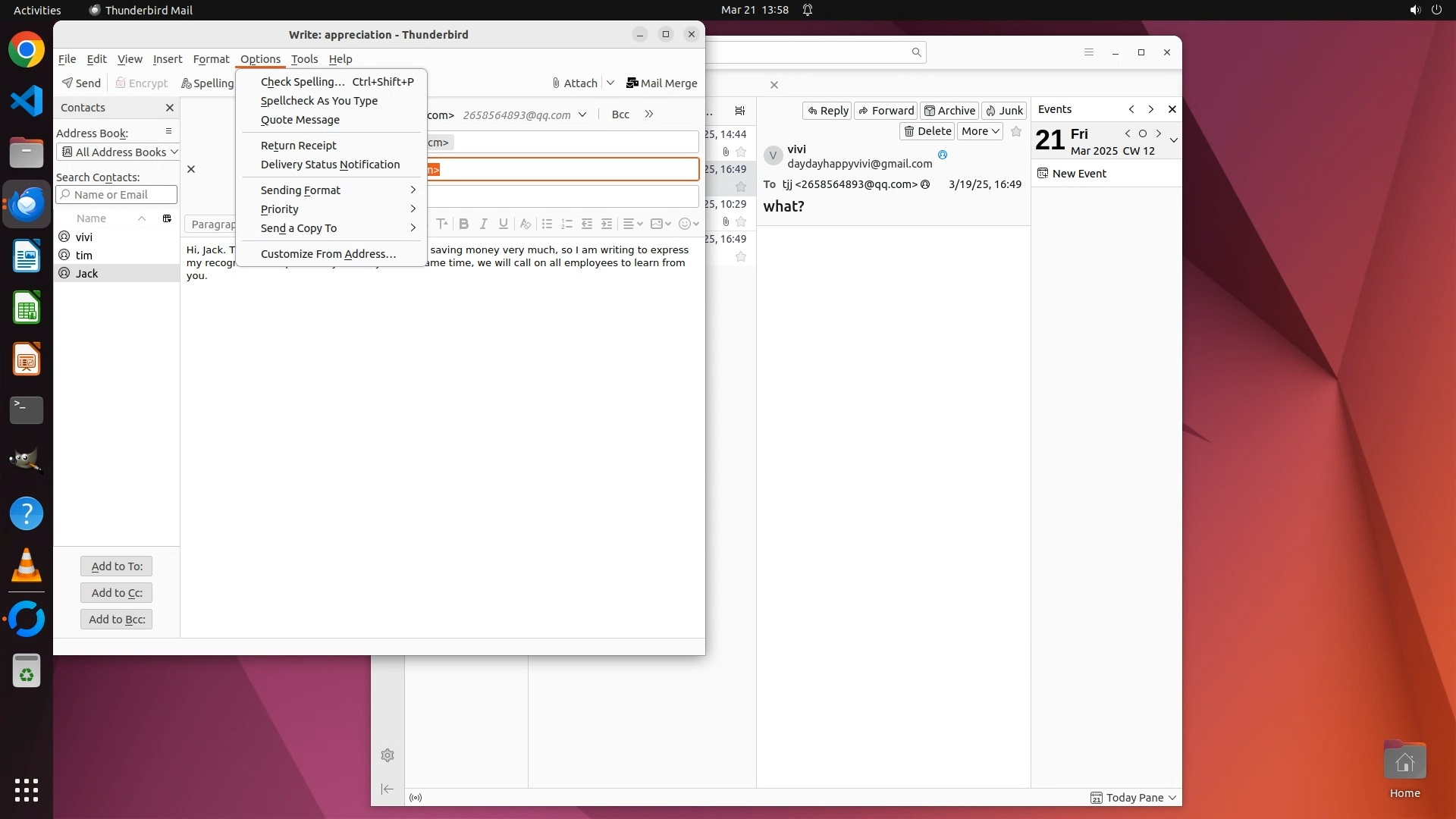1456x819 pixels.
Task: Click Forward in the message pane
Action: click(x=886, y=111)
